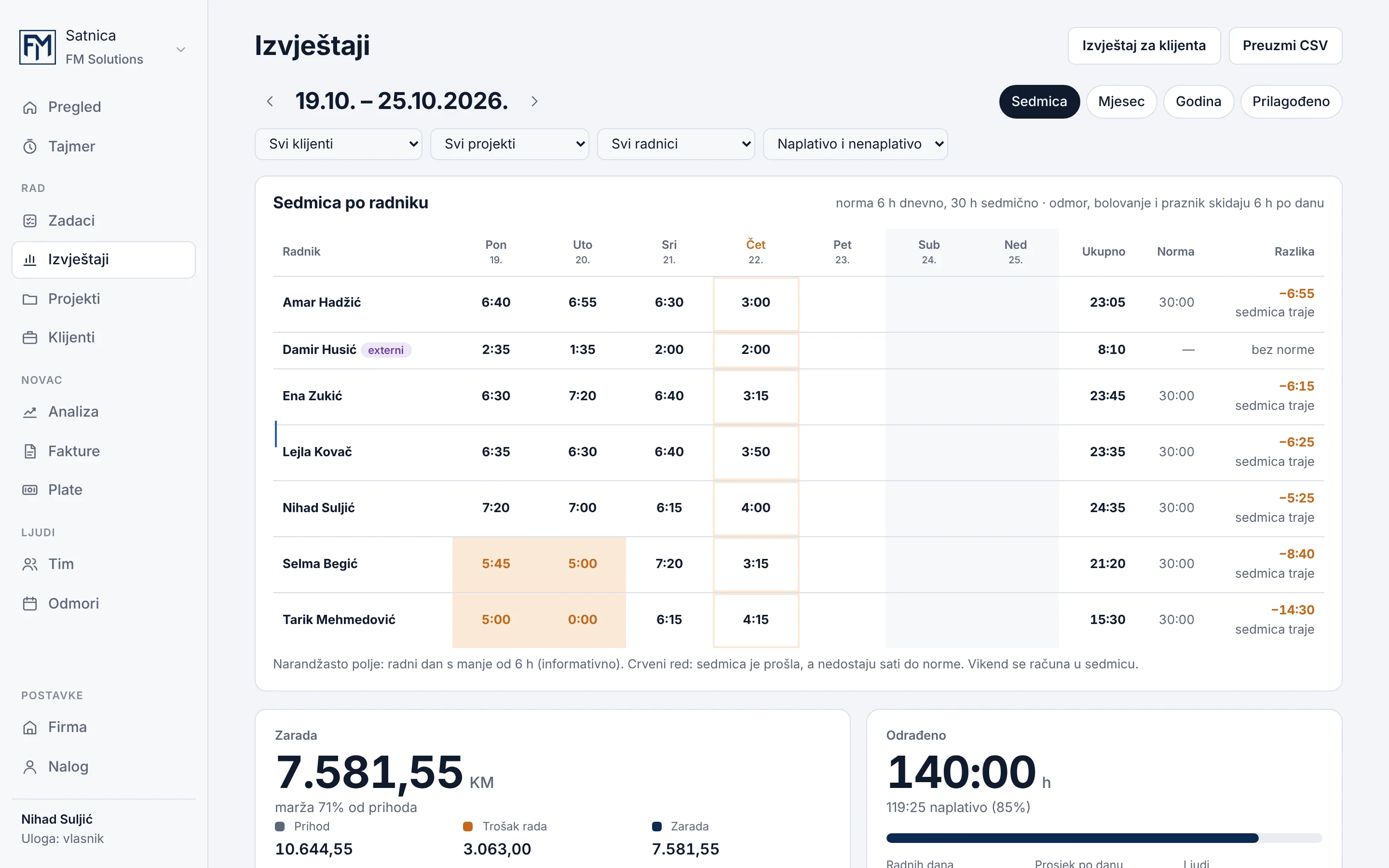
Task: Open Nalog user icon
Action: 30,767
